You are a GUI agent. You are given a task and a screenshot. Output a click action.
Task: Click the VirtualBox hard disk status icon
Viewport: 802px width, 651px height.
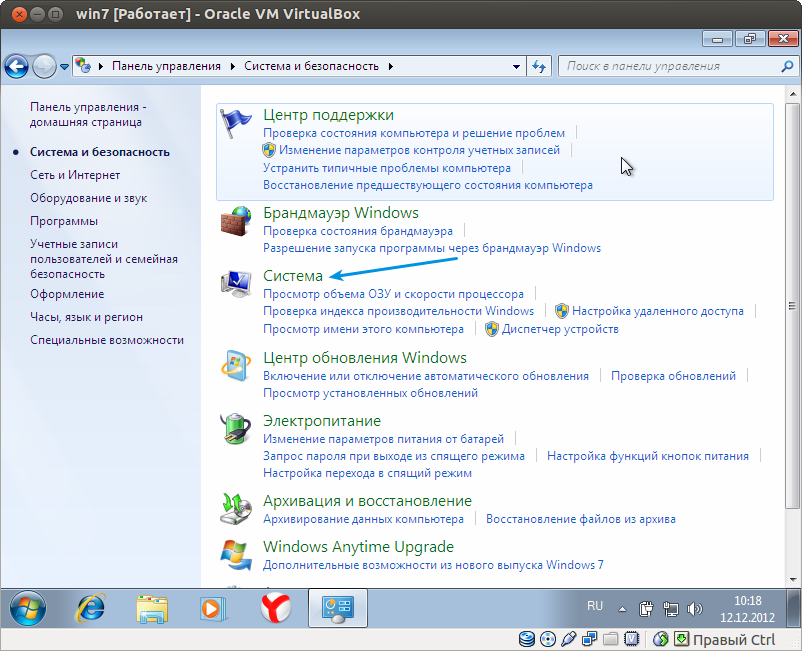point(527,639)
